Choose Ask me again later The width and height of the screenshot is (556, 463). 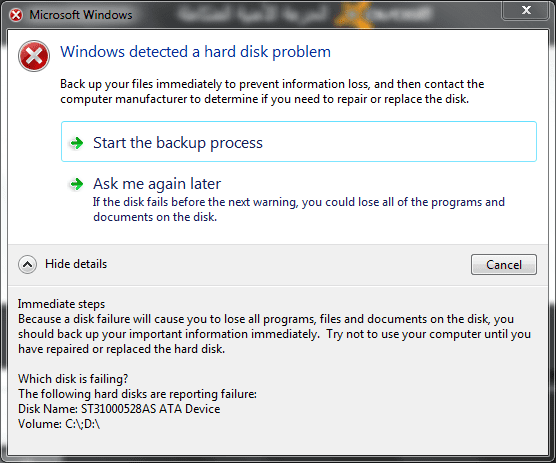click(157, 184)
